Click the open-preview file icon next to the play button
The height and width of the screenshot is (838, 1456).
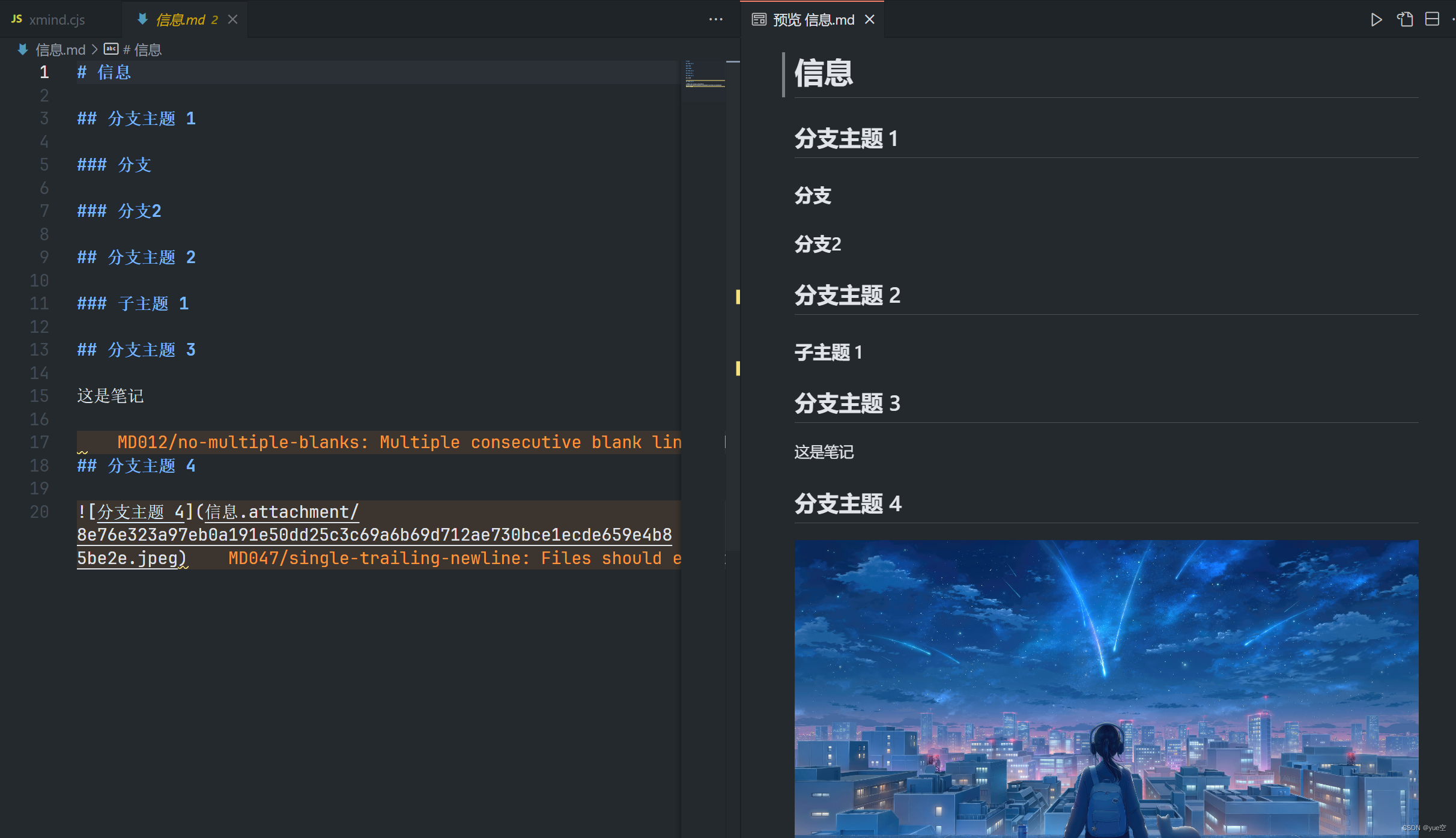coord(1404,19)
